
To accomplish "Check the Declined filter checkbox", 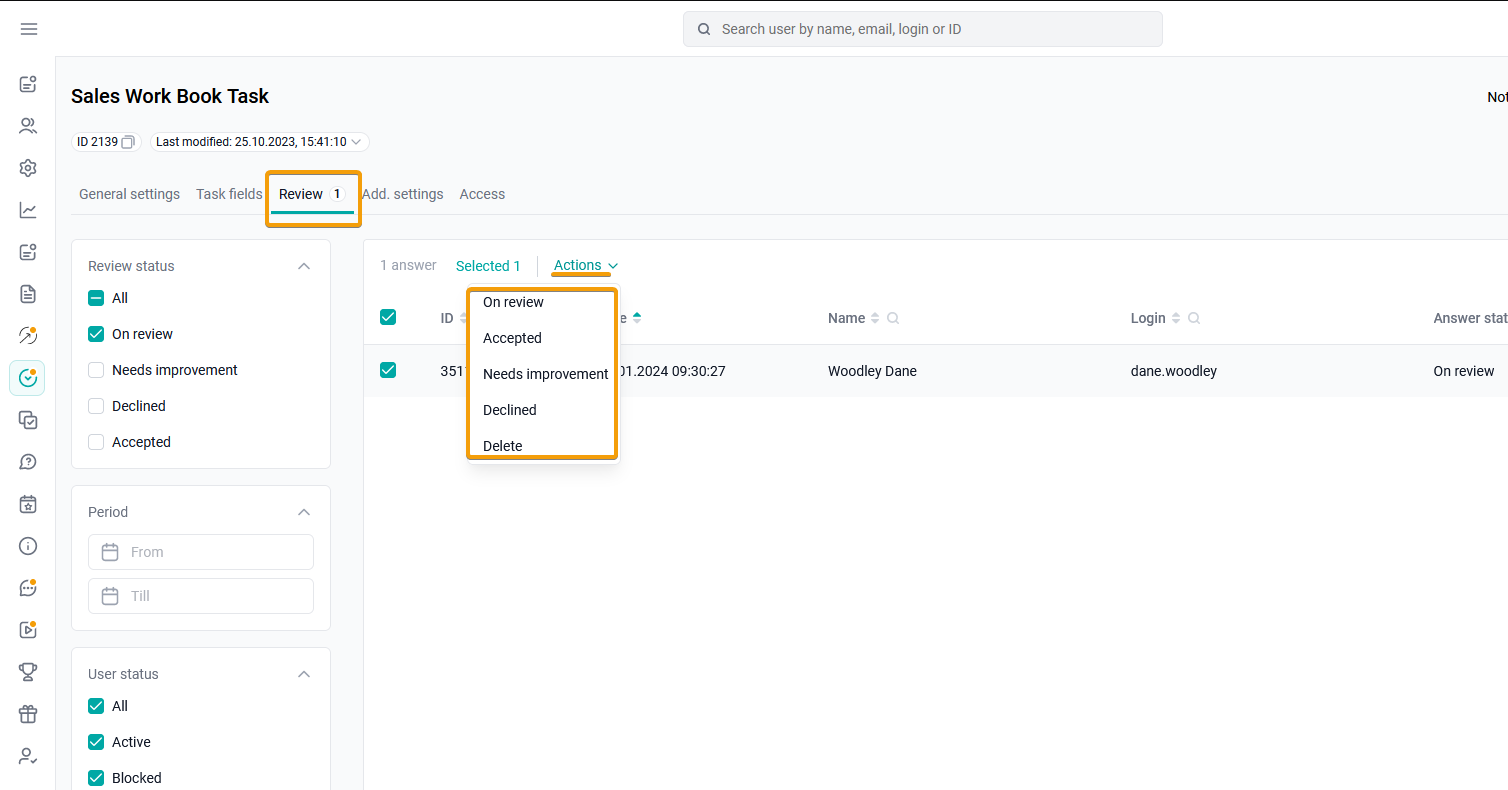I will [96, 406].
